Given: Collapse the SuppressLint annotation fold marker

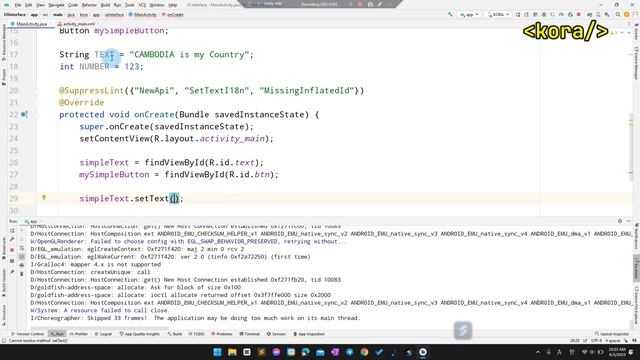Looking at the screenshot, I should [36, 91].
